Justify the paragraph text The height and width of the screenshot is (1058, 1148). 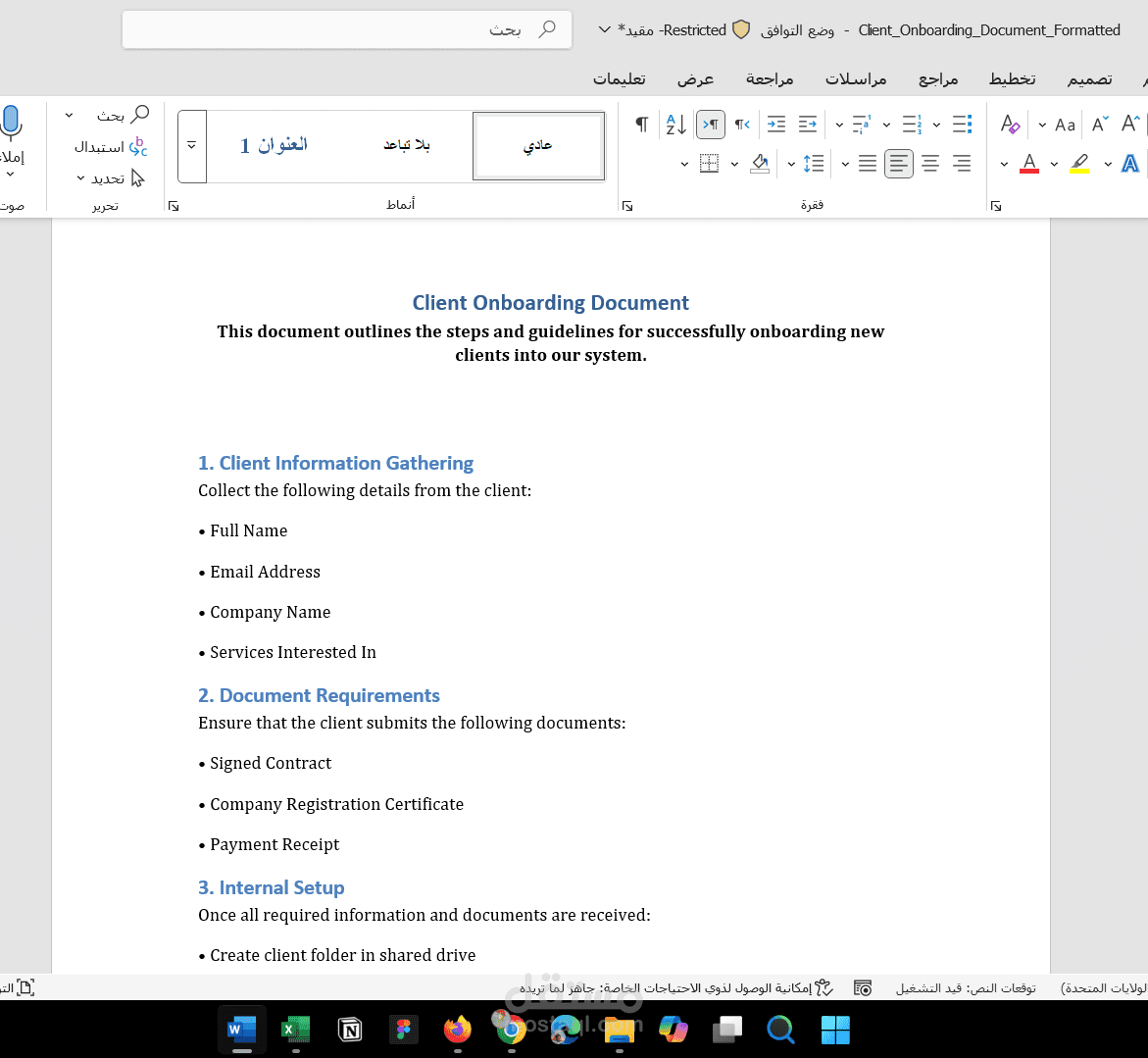coord(867,164)
